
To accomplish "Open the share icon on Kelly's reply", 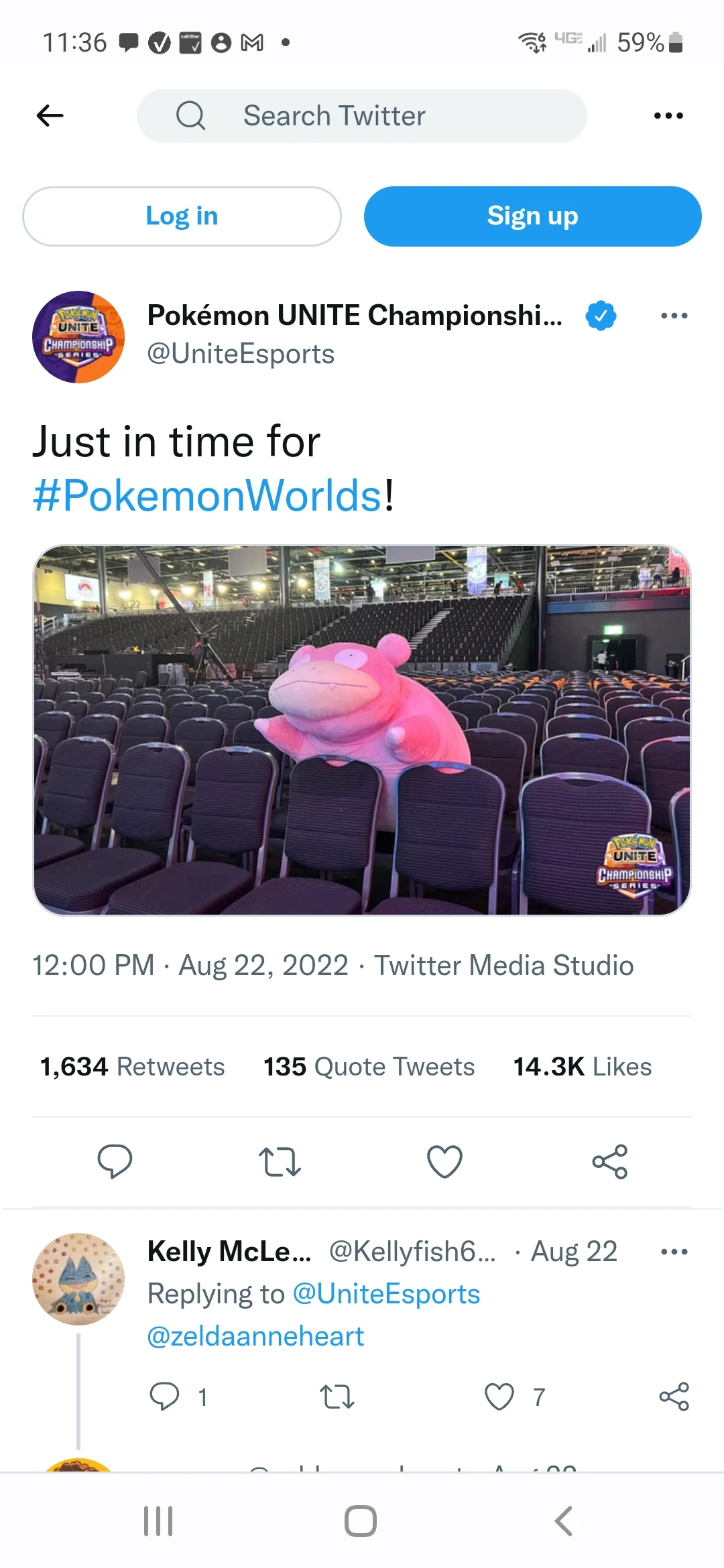I will tap(674, 1397).
